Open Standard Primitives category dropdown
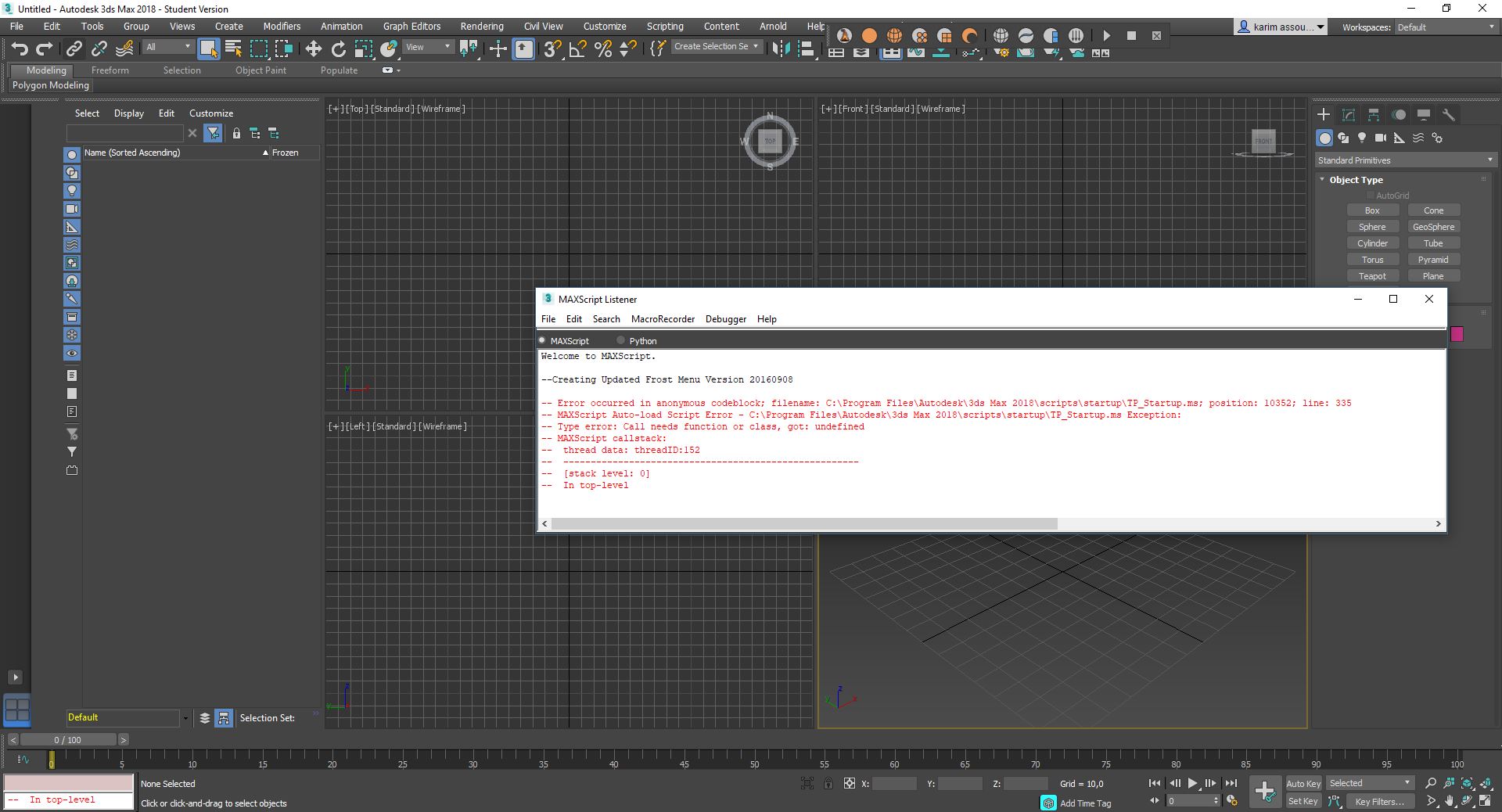The image size is (1502, 812). click(x=1405, y=160)
